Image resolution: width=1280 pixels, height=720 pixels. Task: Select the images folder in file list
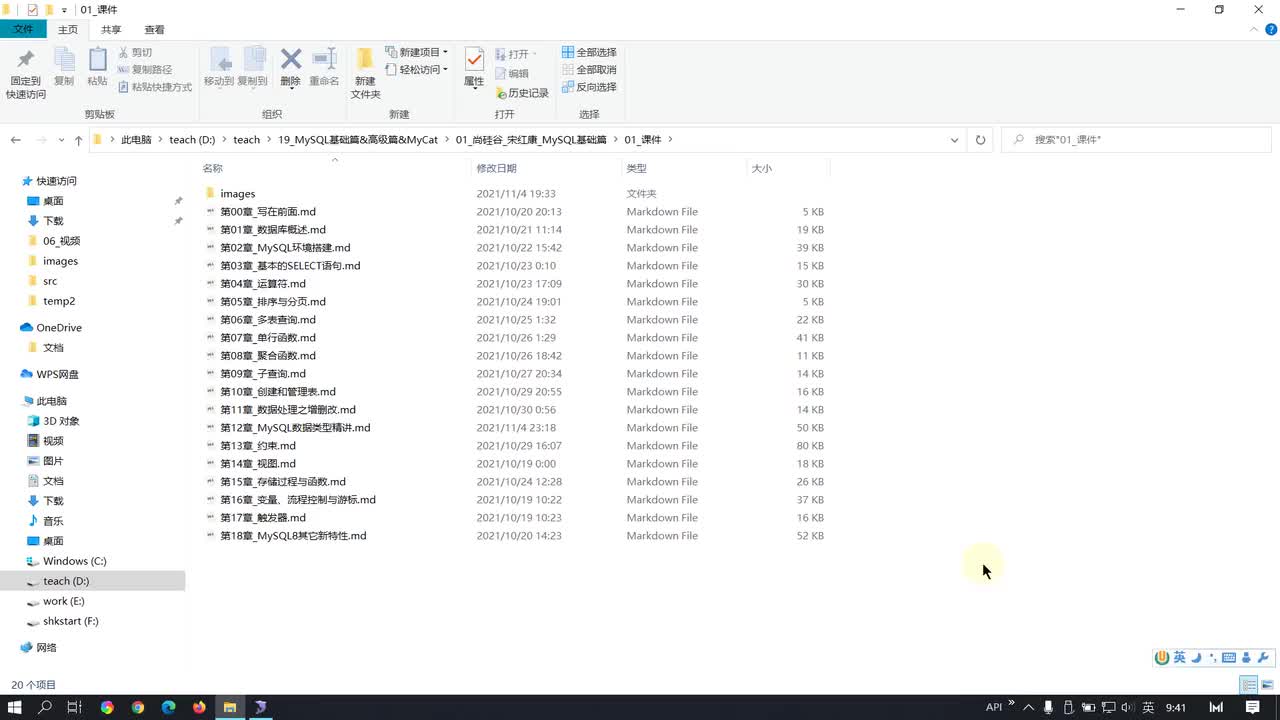[x=237, y=194]
